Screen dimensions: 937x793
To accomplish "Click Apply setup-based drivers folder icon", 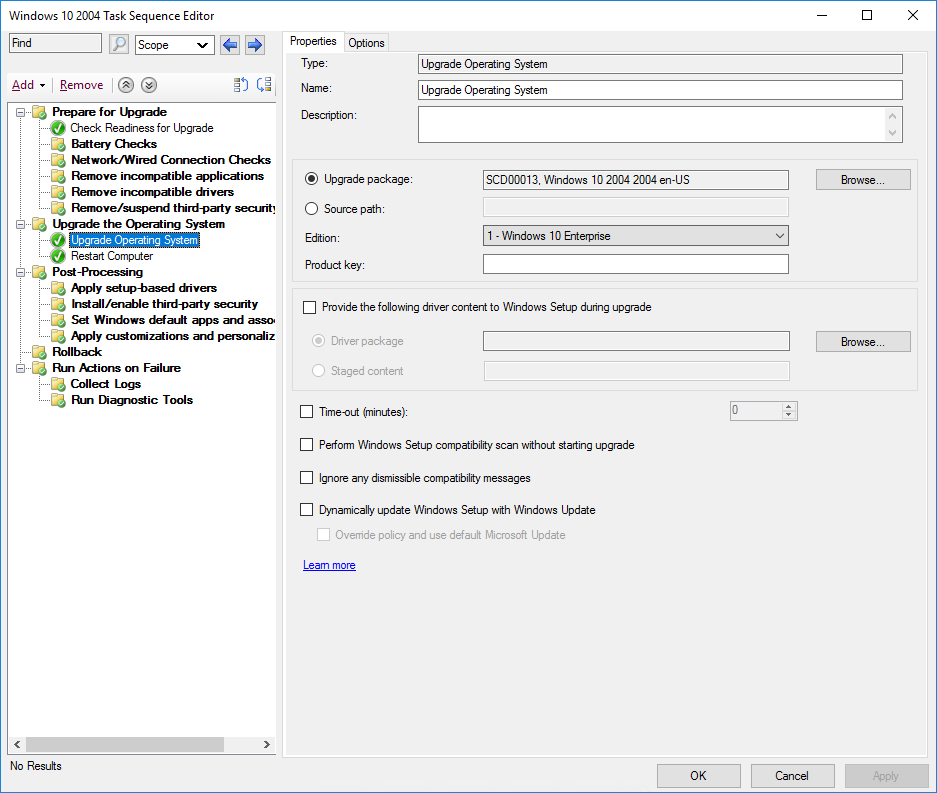I will (59, 289).
